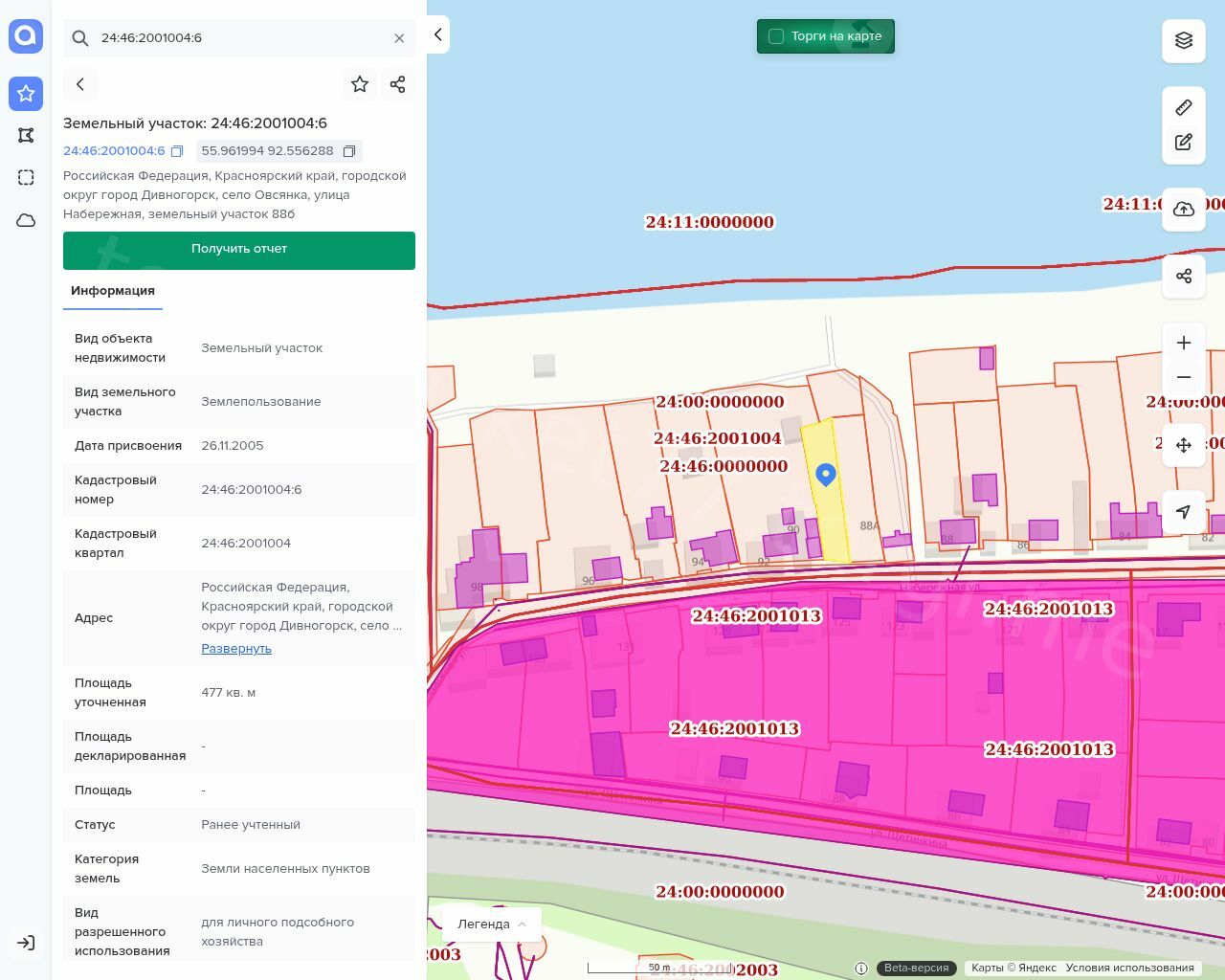
Task: Add parcel to favorites with the star icon
Action: [x=360, y=84]
